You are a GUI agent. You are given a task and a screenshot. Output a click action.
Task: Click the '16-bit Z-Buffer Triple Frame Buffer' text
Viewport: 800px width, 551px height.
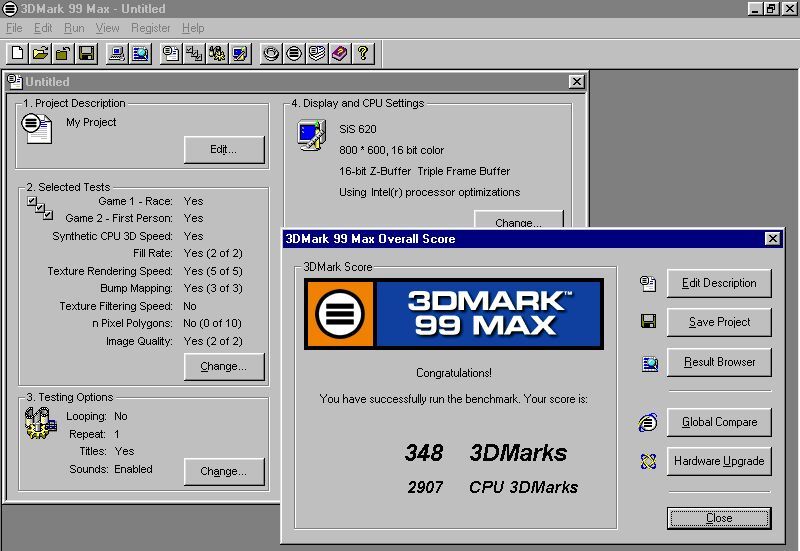pos(424,171)
